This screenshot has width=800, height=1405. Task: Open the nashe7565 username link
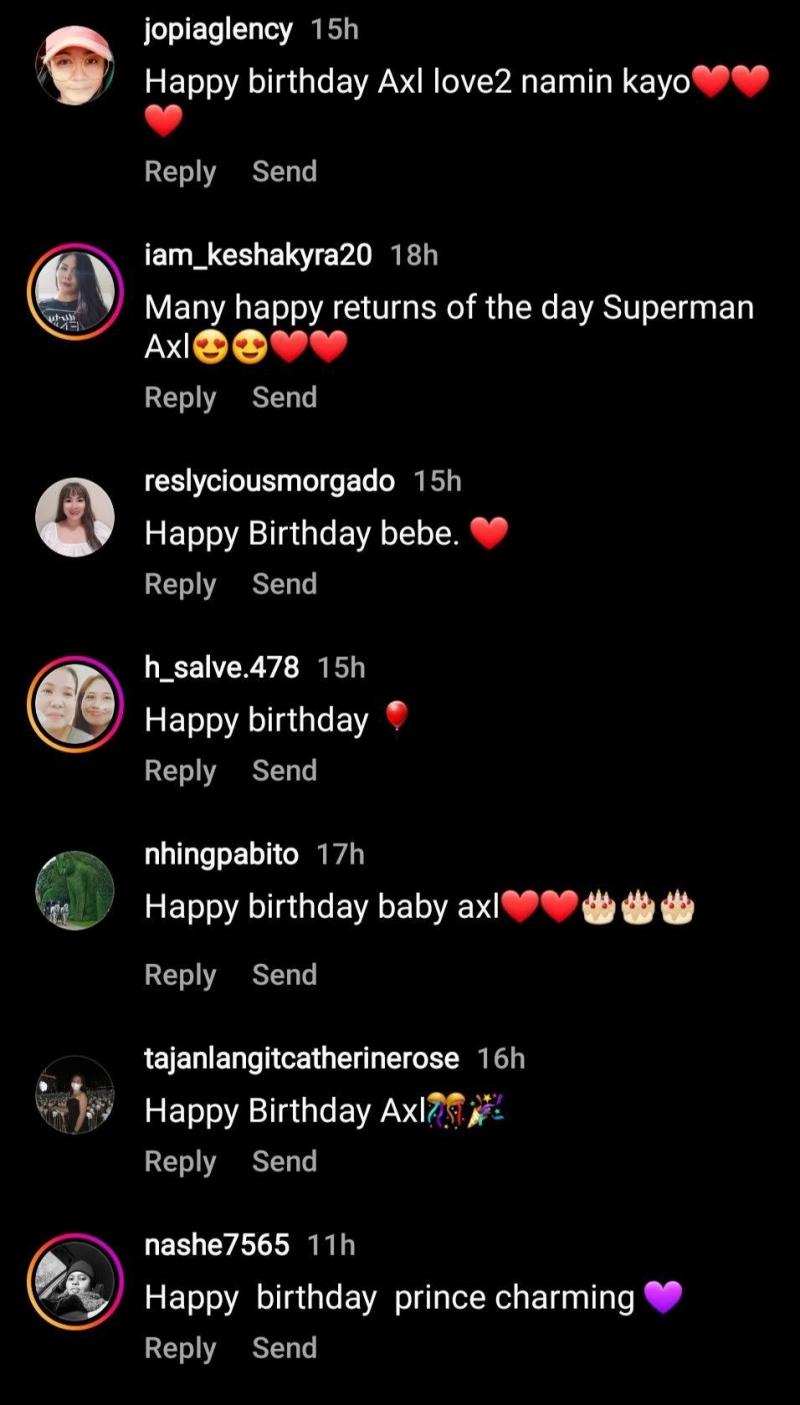tap(217, 1245)
